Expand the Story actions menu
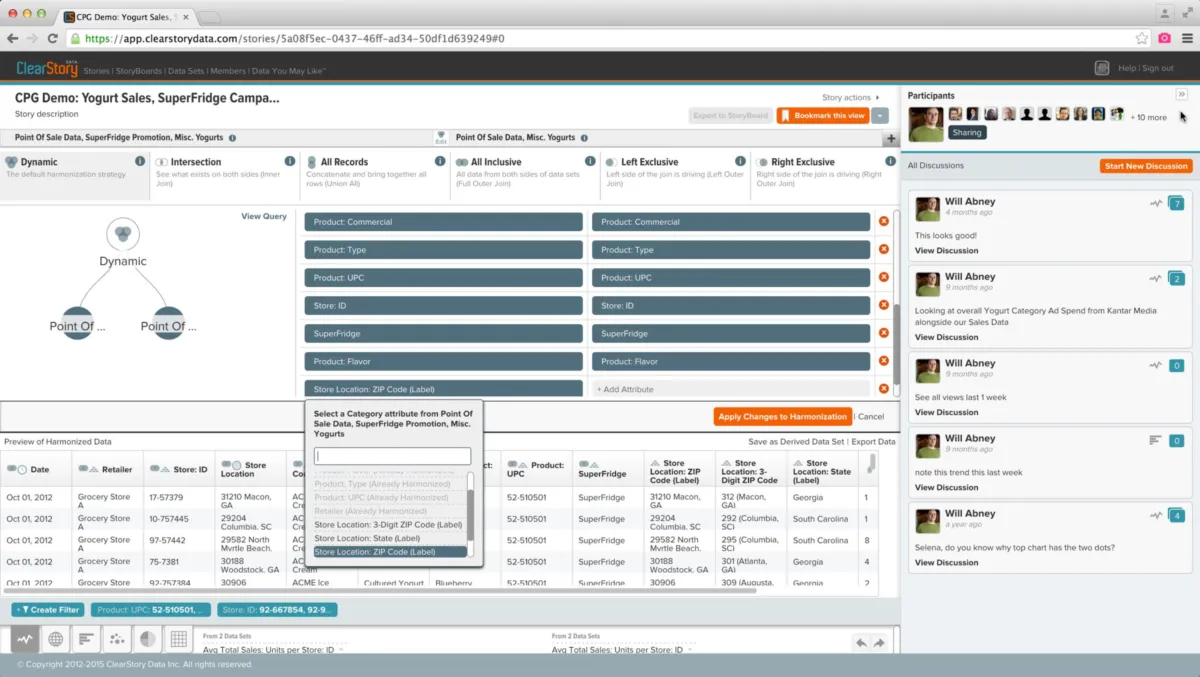 tap(851, 98)
